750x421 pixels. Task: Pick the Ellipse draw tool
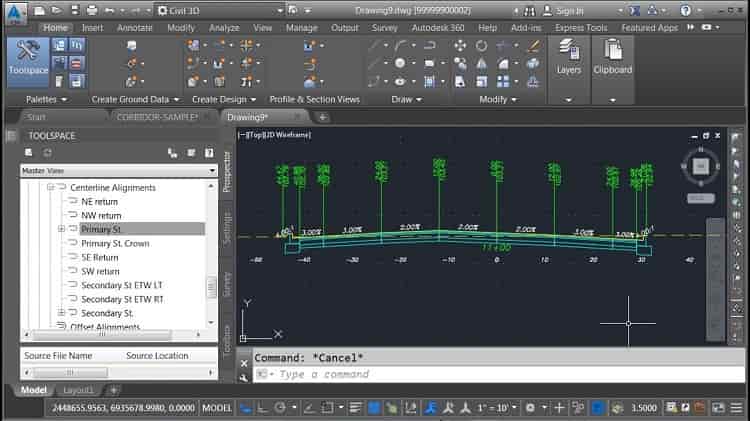400,82
